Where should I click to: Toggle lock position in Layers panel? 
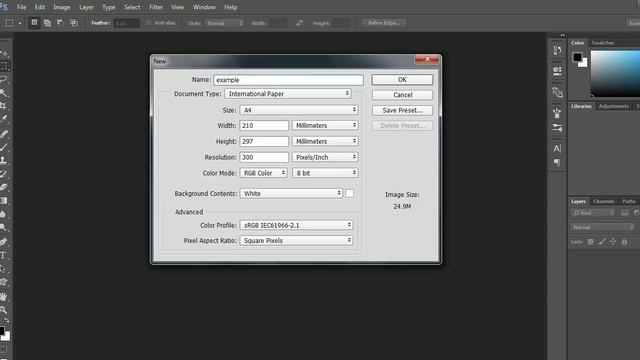(x=613, y=242)
